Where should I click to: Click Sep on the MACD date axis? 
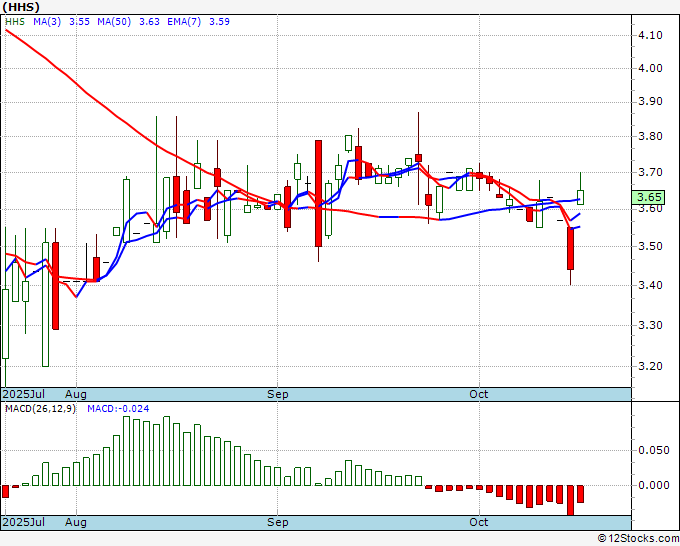(278, 522)
